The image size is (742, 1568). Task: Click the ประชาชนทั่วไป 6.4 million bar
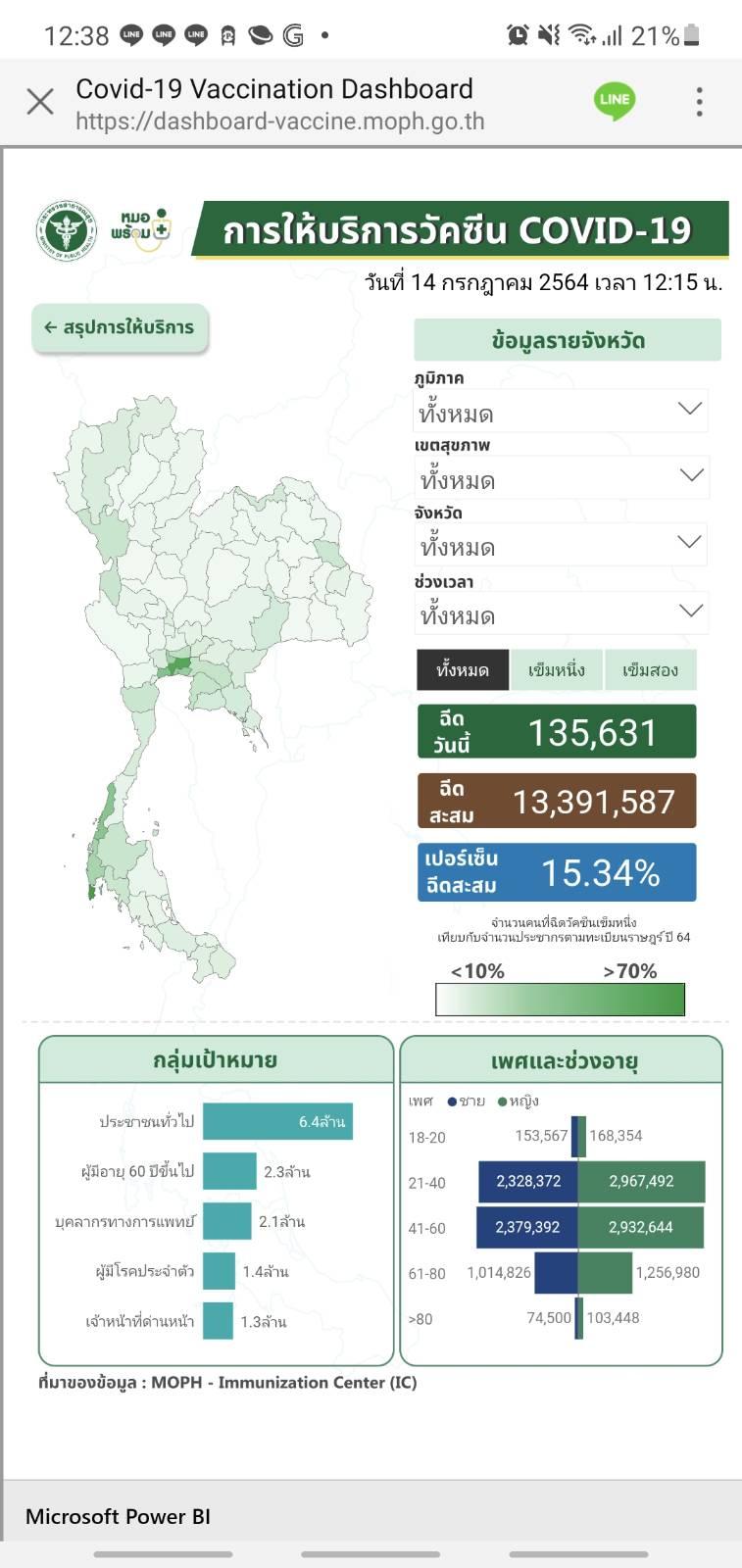[277, 1122]
